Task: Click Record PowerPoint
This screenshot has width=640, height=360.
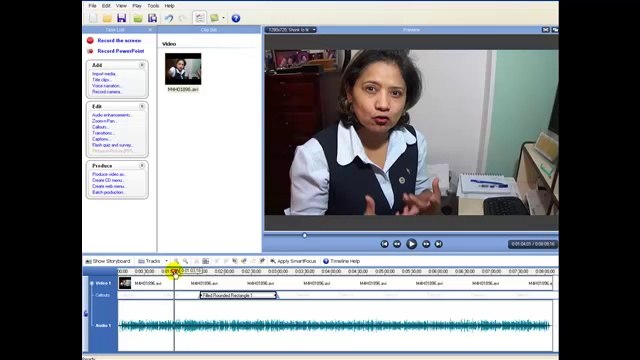Action: [121, 51]
